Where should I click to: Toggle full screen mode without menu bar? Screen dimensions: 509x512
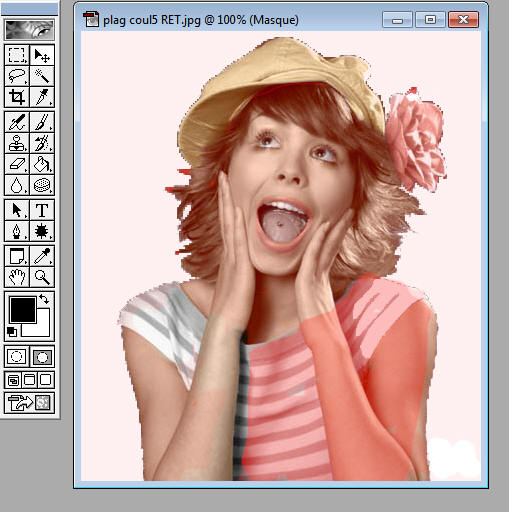point(46,380)
